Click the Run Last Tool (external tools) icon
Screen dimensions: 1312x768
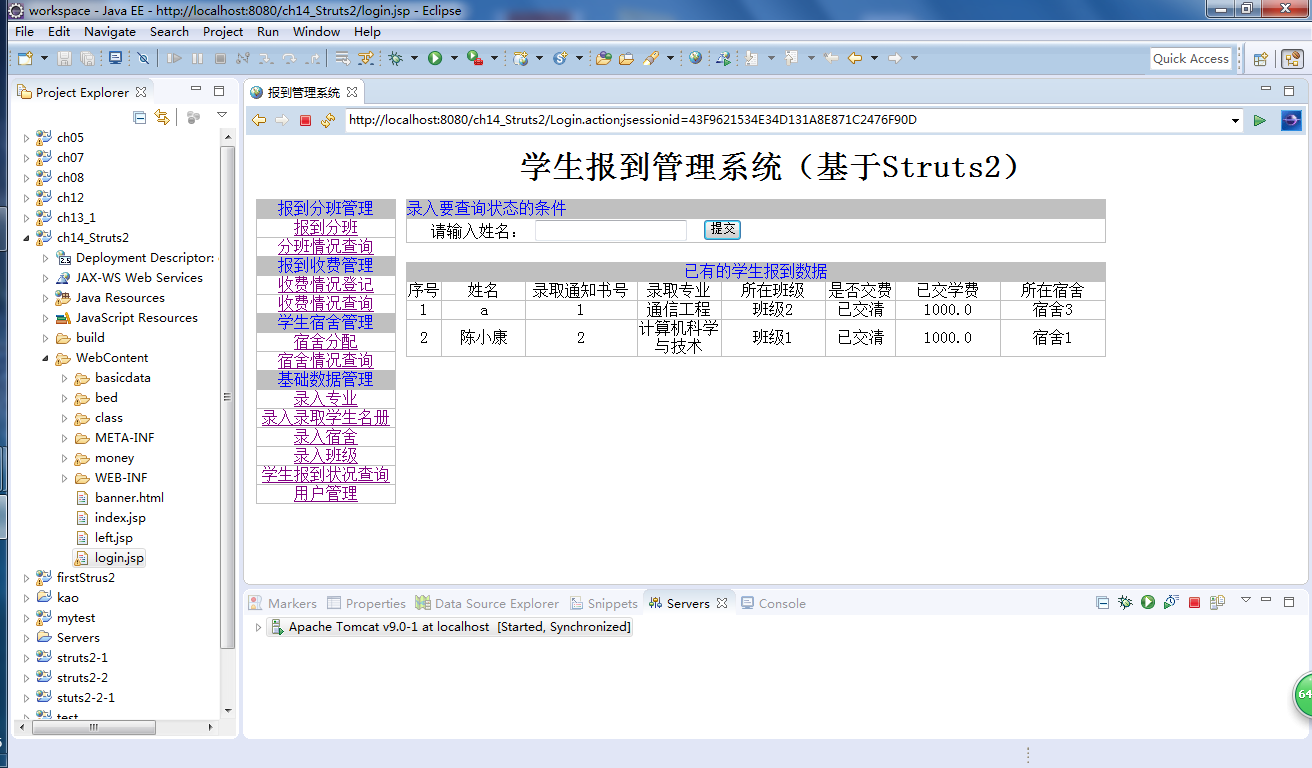(x=475, y=58)
